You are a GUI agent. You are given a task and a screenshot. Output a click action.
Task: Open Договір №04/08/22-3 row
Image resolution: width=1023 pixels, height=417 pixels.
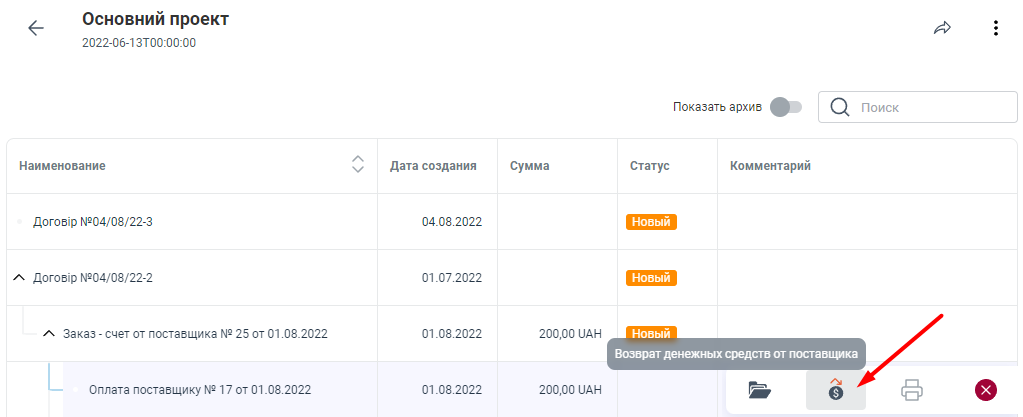point(92,221)
